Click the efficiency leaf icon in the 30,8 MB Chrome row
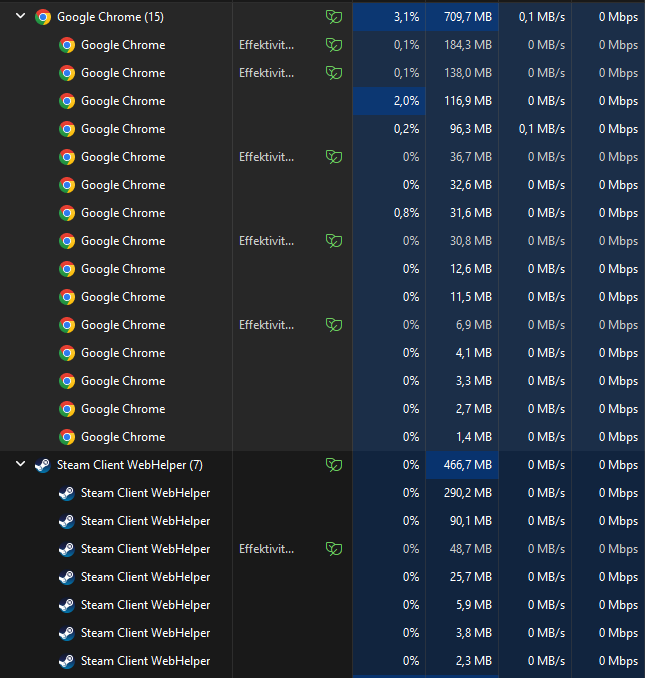This screenshot has width=645, height=678. (x=334, y=241)
